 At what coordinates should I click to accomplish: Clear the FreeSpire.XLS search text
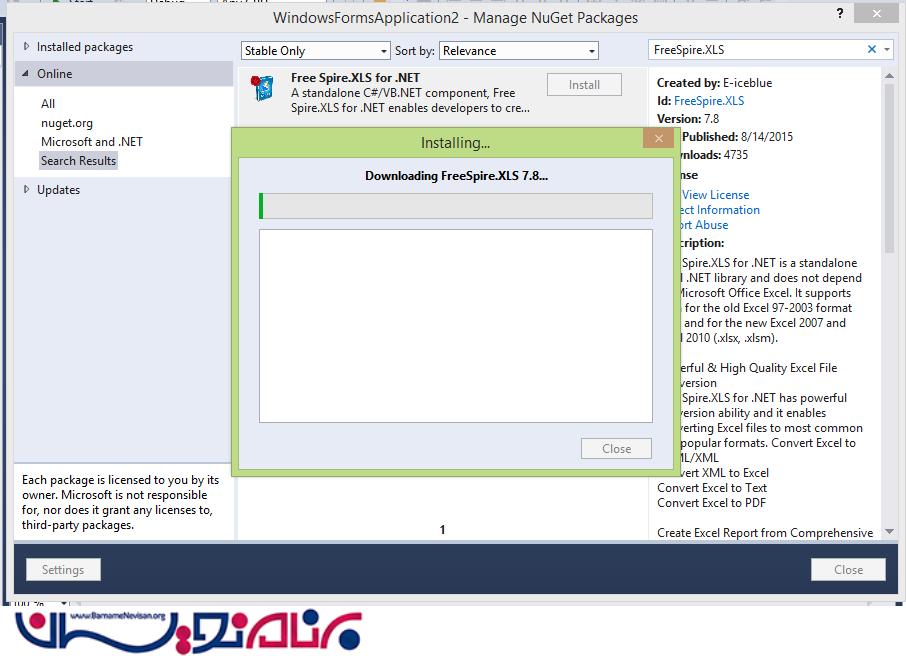[871, 50]
